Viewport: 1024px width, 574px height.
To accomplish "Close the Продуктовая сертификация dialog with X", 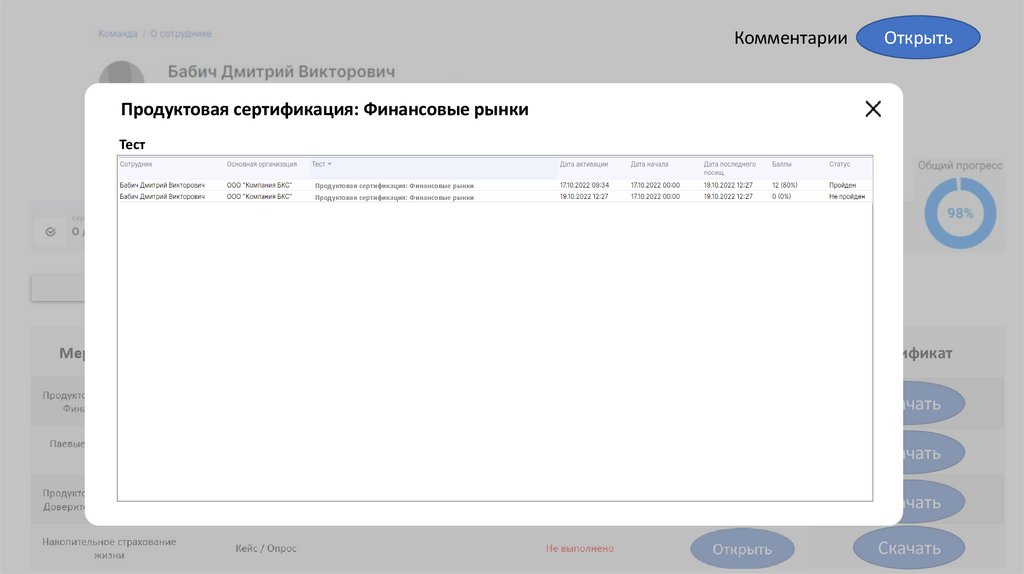I will tap(873, 109).
